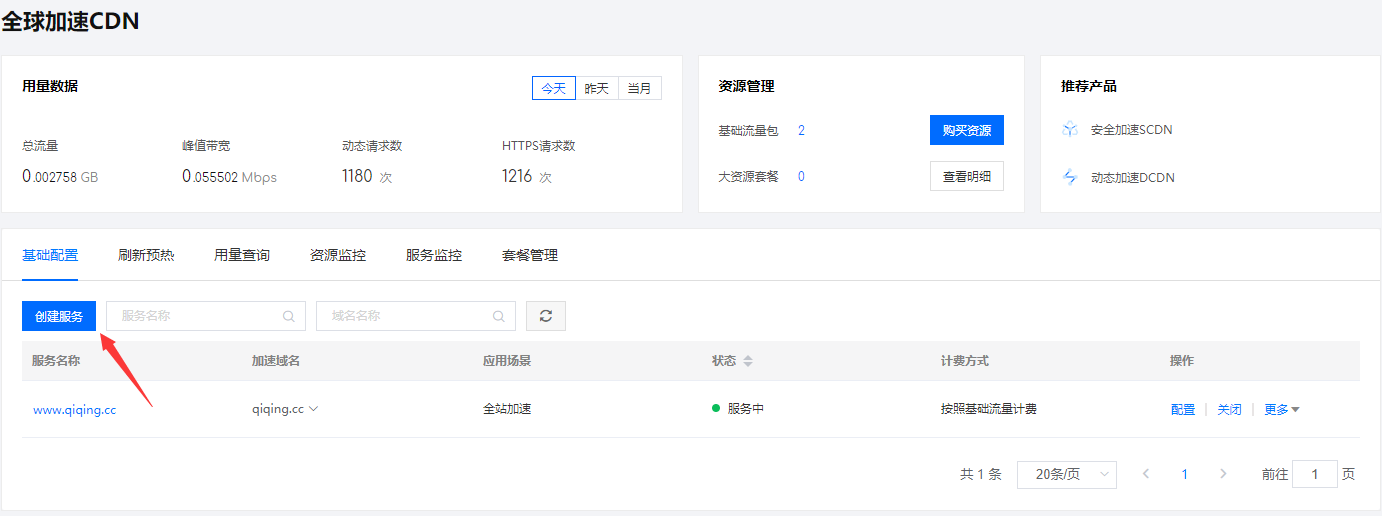1382x516 pixels.
Task: Click the status column sort icon
Action: tap(747, 361)
